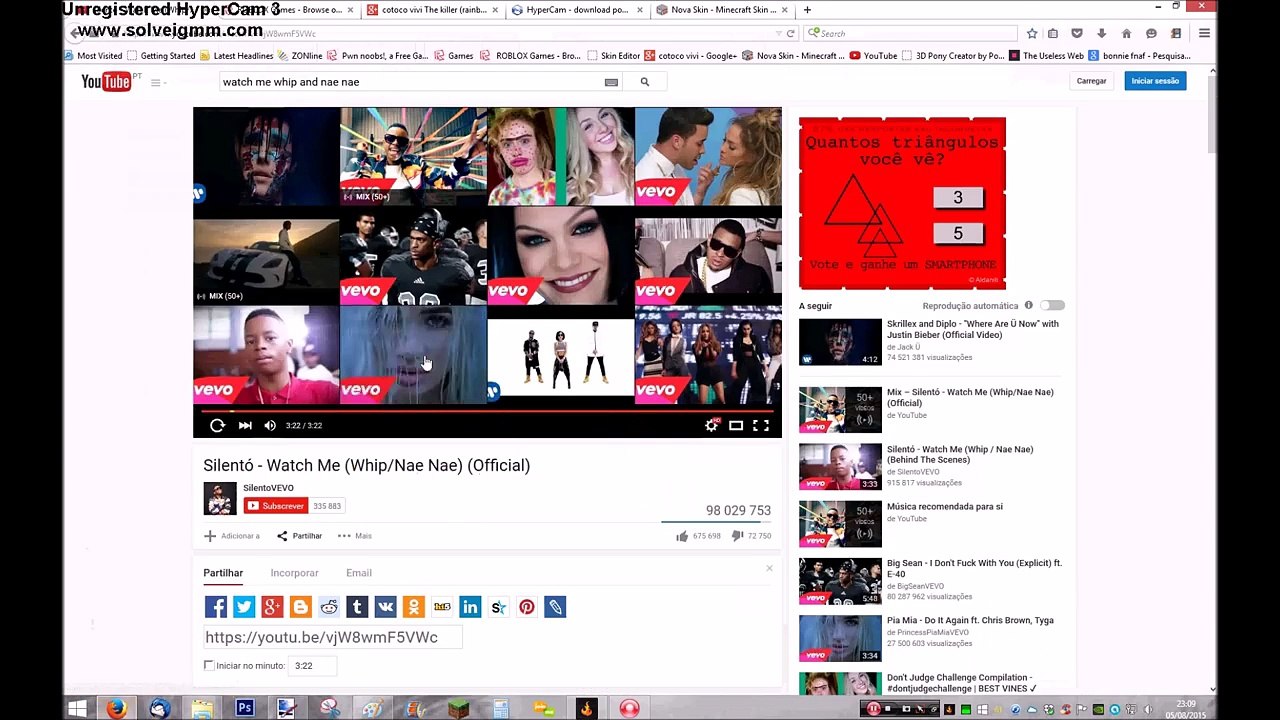Viewport: 1280px width, 720px height.
Task: Open the Windows Start menu
Action: pyautogui.click(x=77, y=709)
